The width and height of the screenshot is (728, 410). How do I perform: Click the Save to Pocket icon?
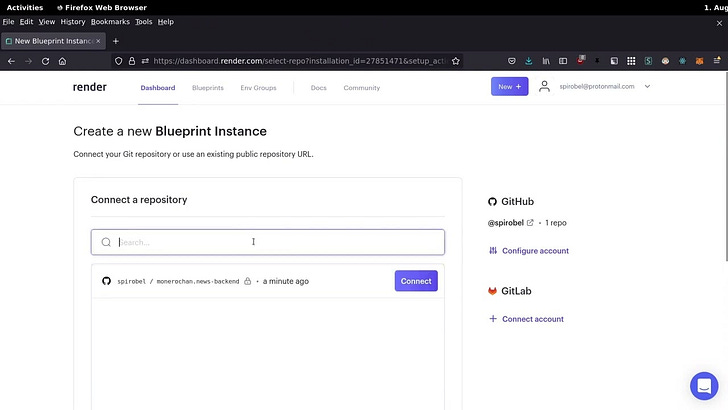coord(512,61)
